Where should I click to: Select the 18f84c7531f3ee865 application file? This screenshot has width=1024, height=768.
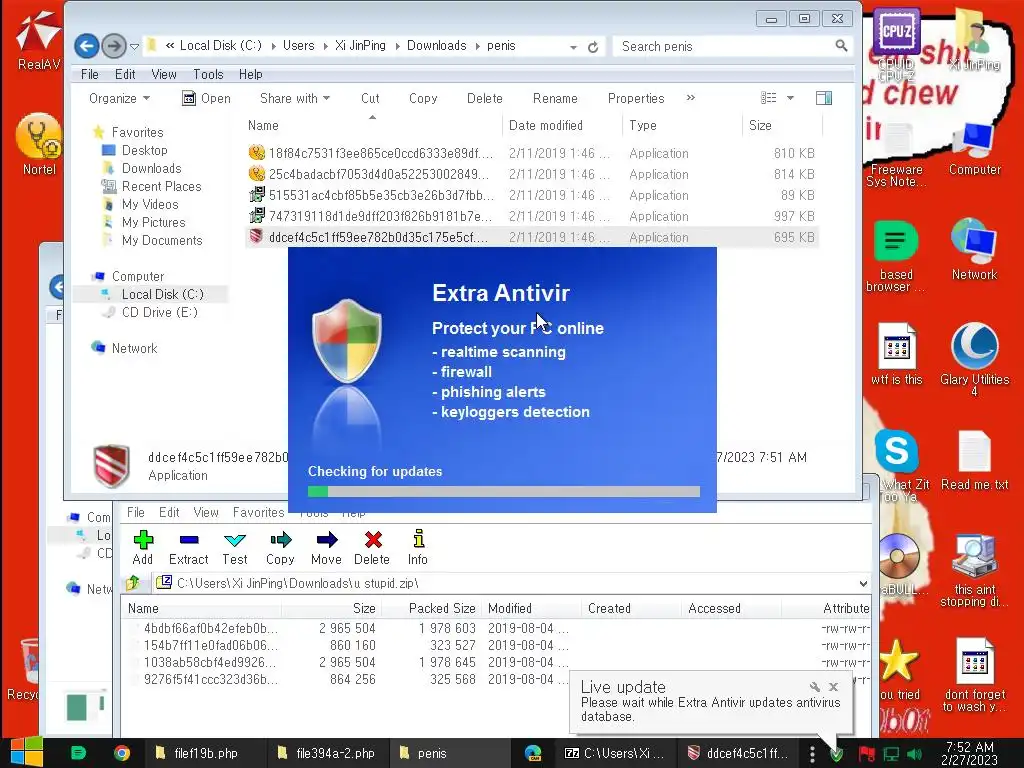[532, 153]
